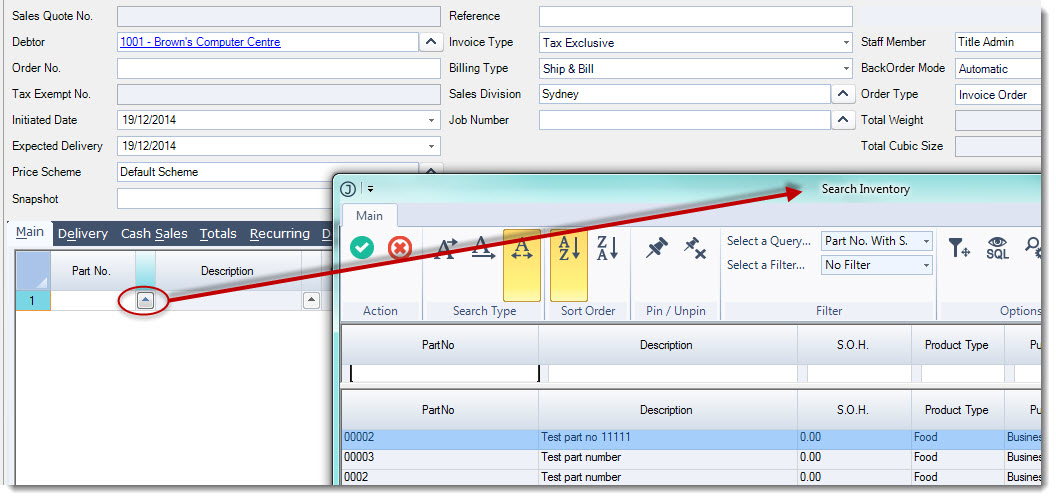Open the Job Number lookup arrow button

pyautogui.click(x=842, y=120)
